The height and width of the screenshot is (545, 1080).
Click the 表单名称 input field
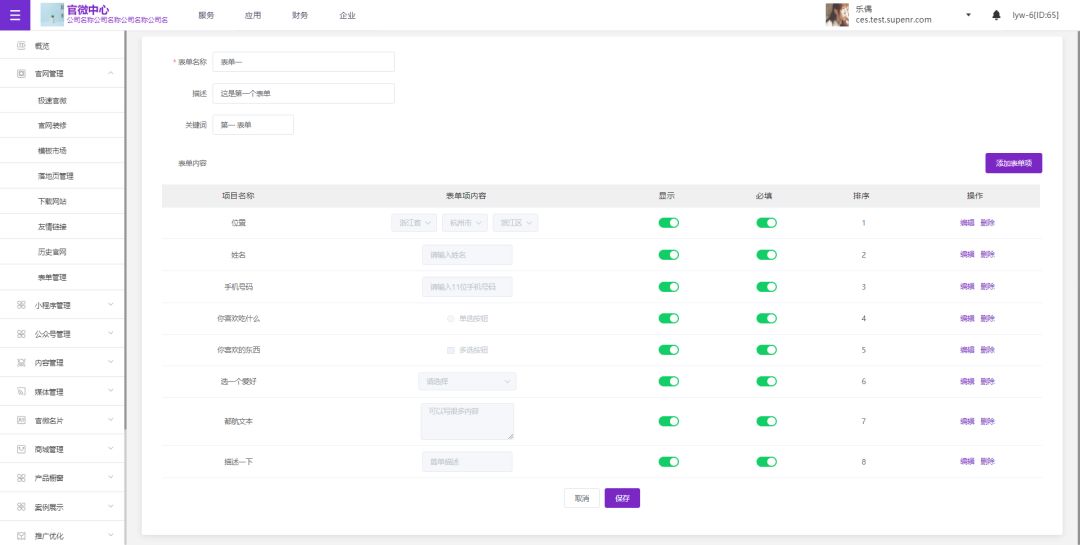point(303,62)
